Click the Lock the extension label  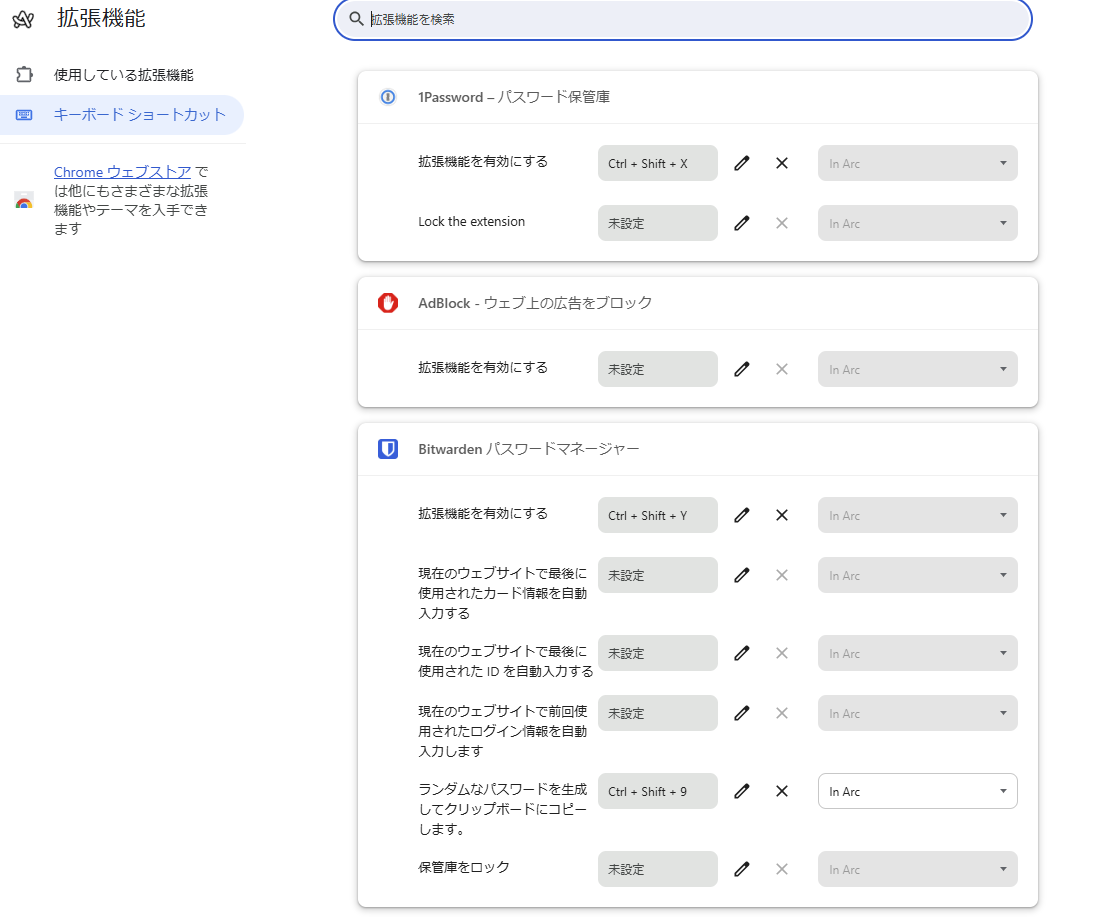coord(472,221)
